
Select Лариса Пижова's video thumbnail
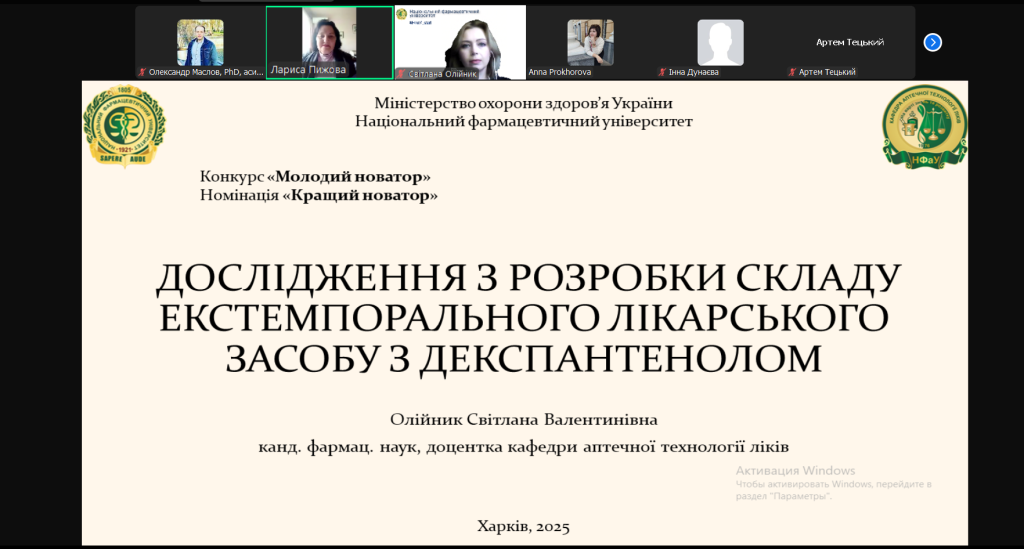pyautogui.click(x=329, y=42)
